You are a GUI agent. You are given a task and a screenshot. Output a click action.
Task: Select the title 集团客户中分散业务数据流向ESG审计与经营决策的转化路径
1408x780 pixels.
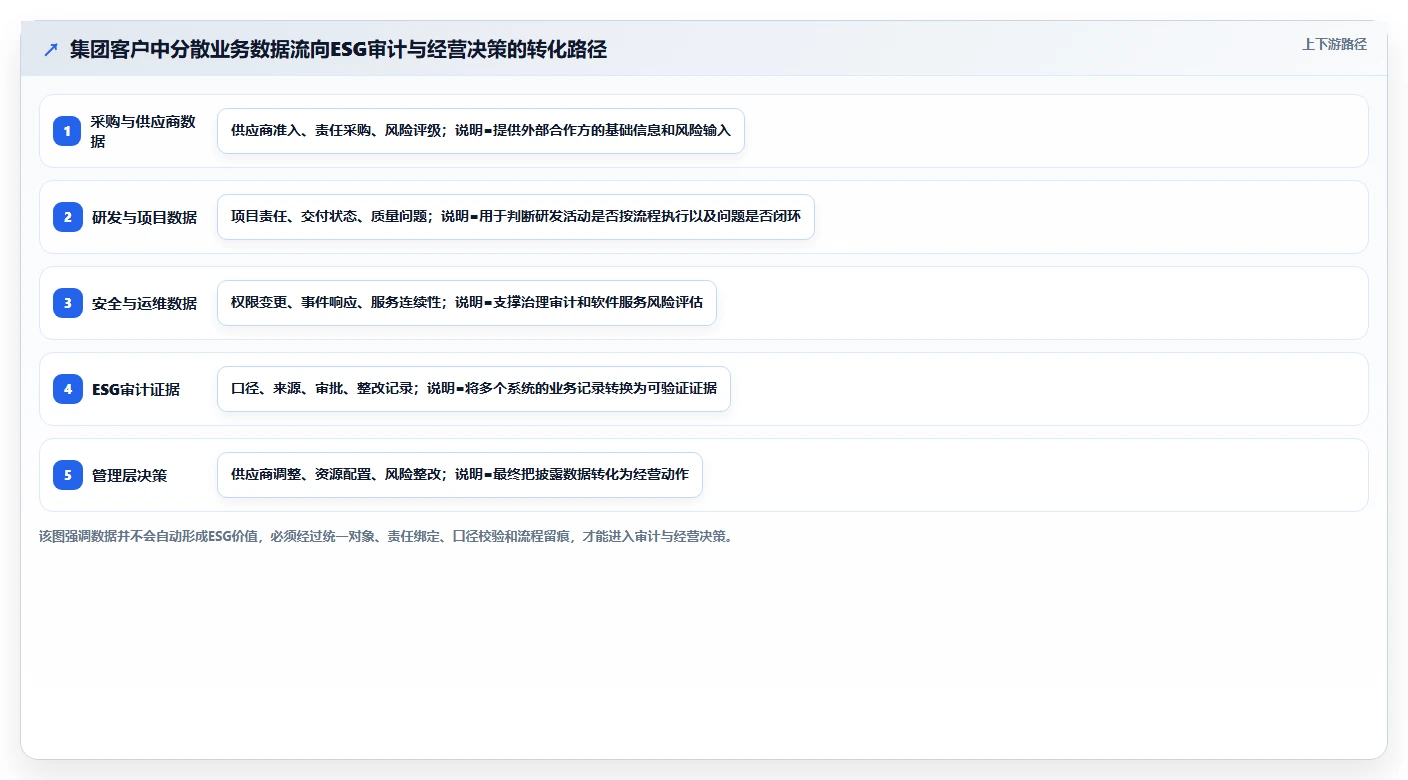[x=338, y=50]
